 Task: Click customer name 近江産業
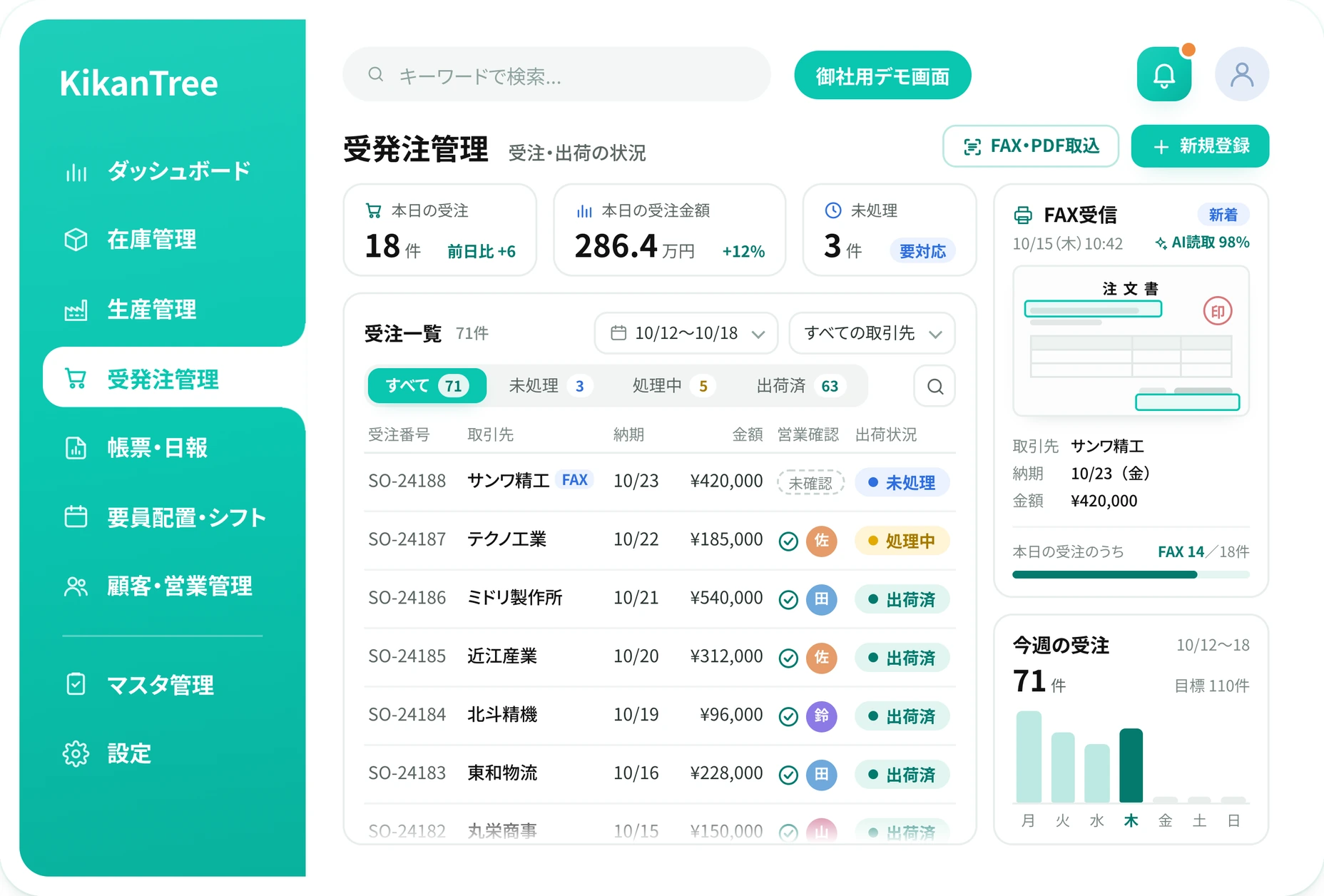pyautogui.click(x=502, y=656)
